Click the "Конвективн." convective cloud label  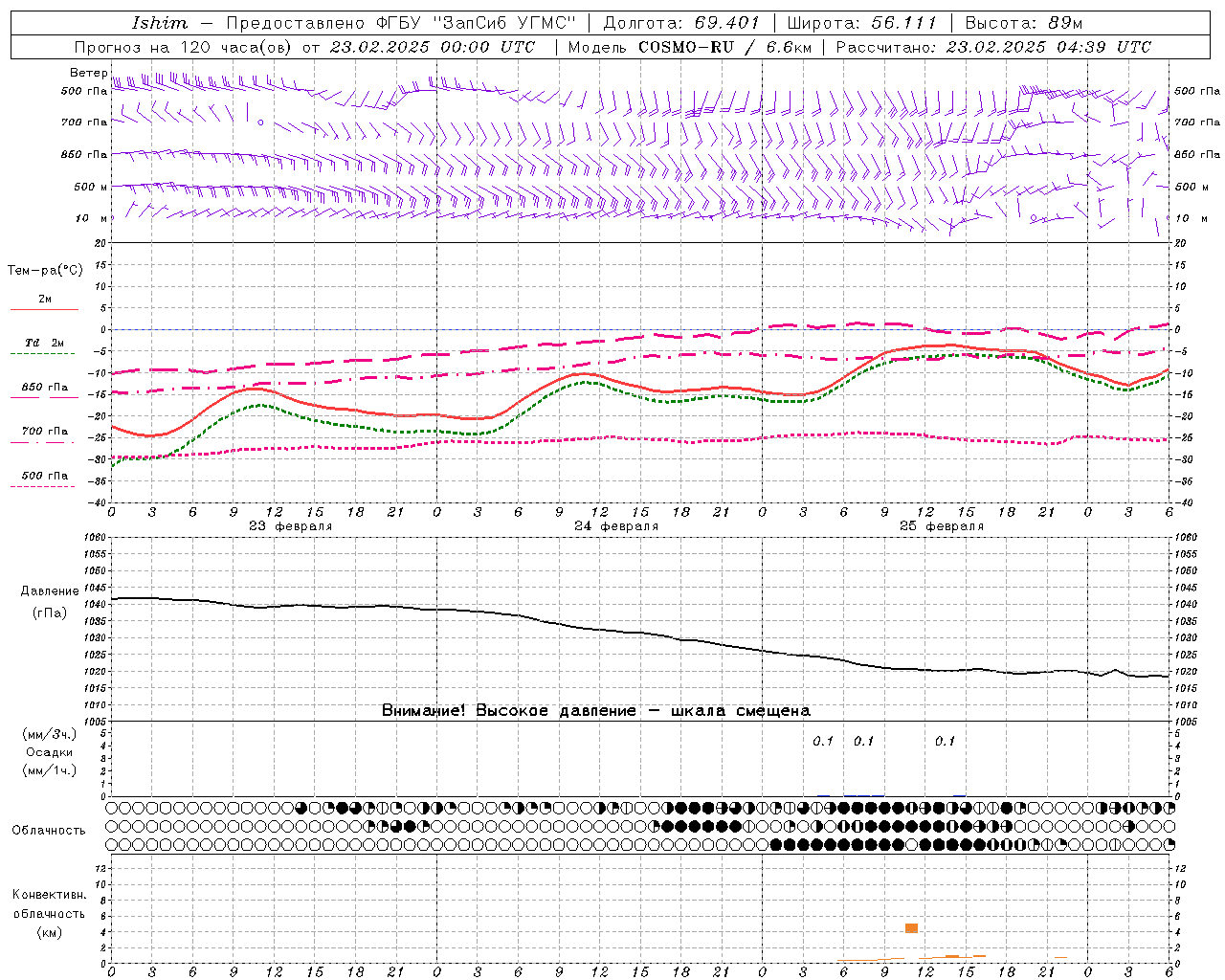(49, 895)
